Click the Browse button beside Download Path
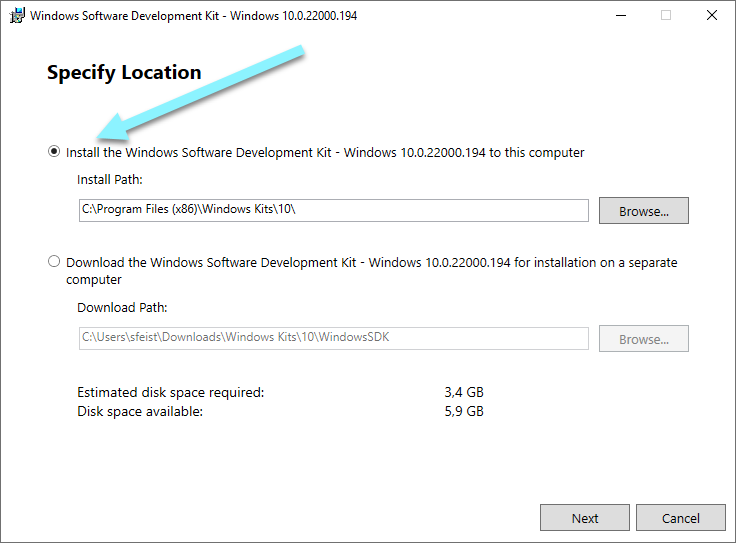Screen dimensions: 736x543 click(x=644, y=338)
